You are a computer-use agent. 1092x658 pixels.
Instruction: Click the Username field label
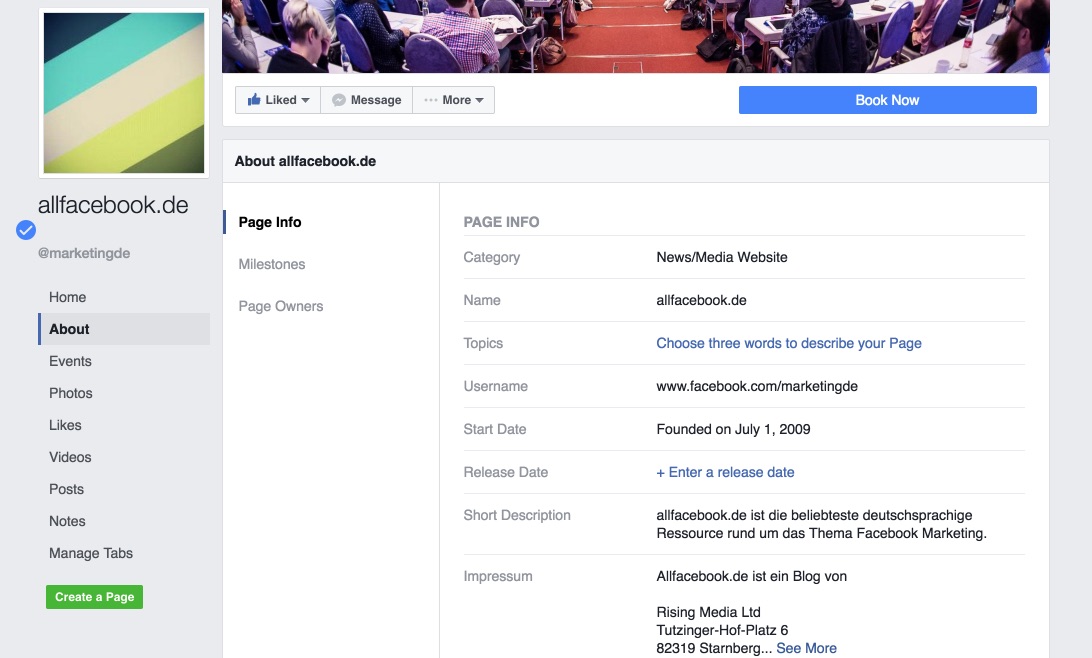coord(495,386)
